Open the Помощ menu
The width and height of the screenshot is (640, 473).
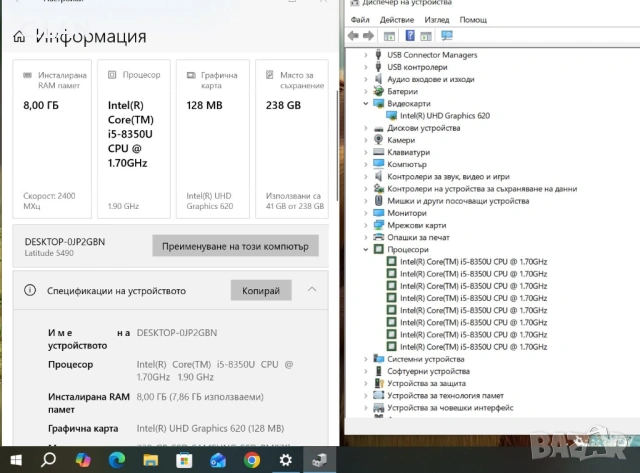click(473, 20)
